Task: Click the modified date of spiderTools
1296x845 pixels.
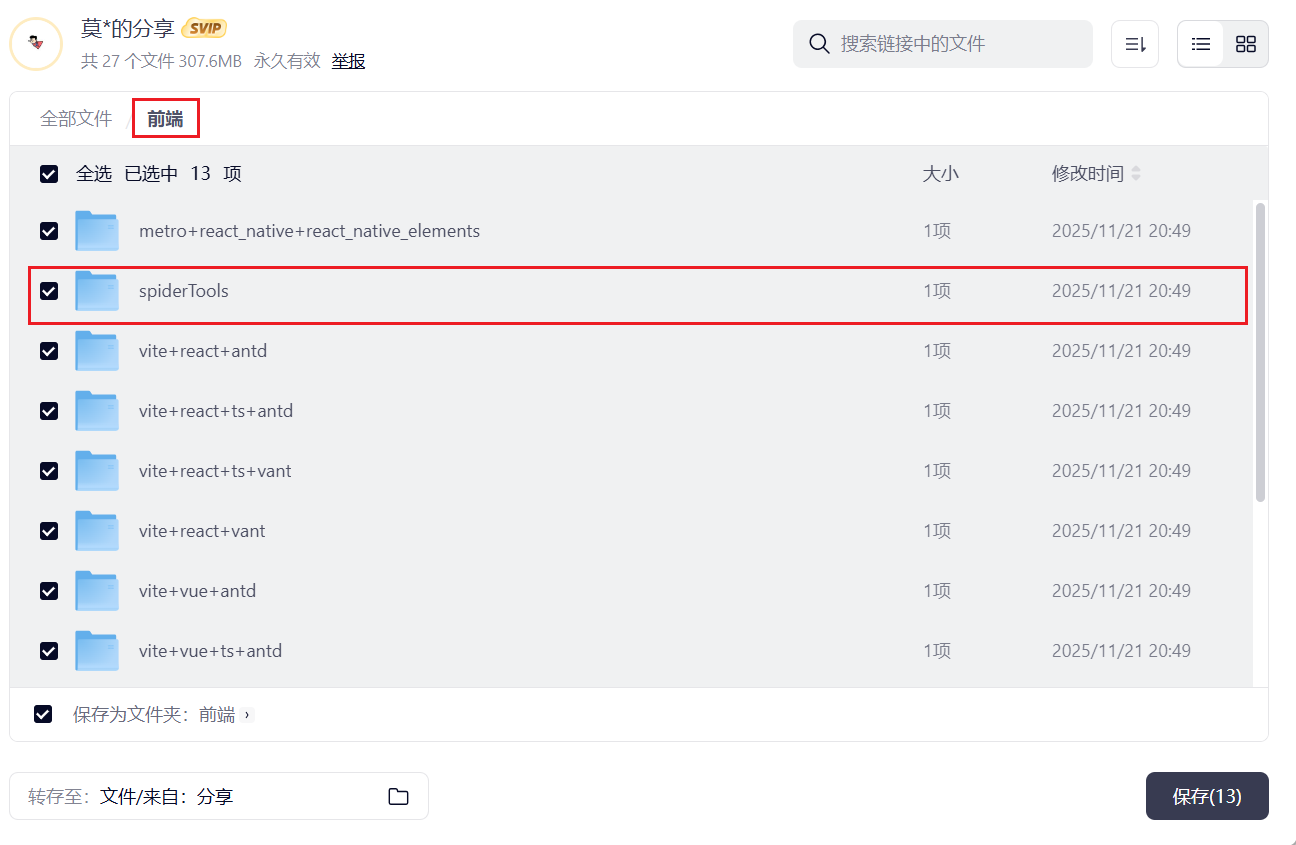Action: point(1121,291)
